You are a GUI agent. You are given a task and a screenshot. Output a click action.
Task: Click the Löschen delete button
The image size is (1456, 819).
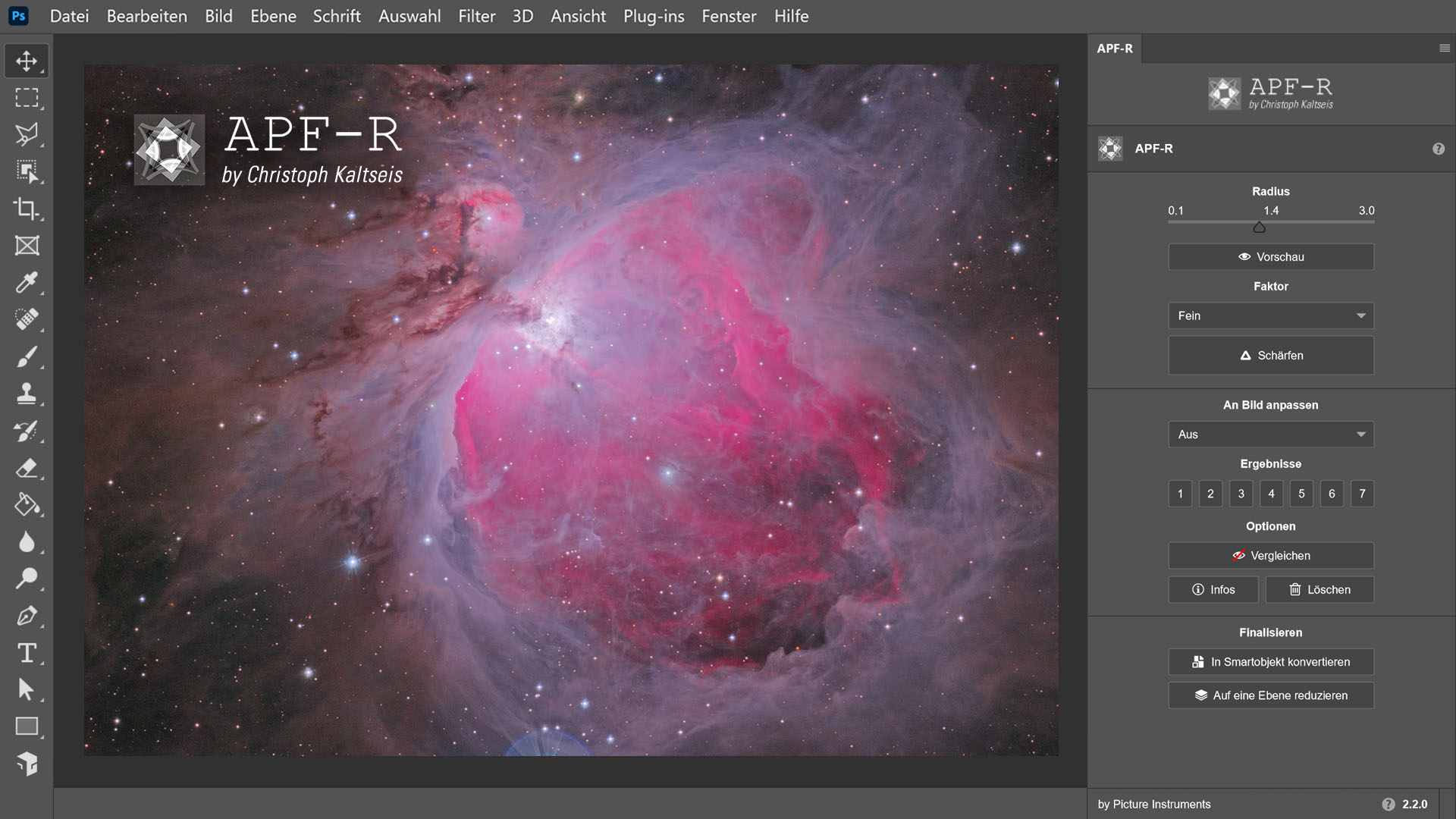(x=1319, y=590)
